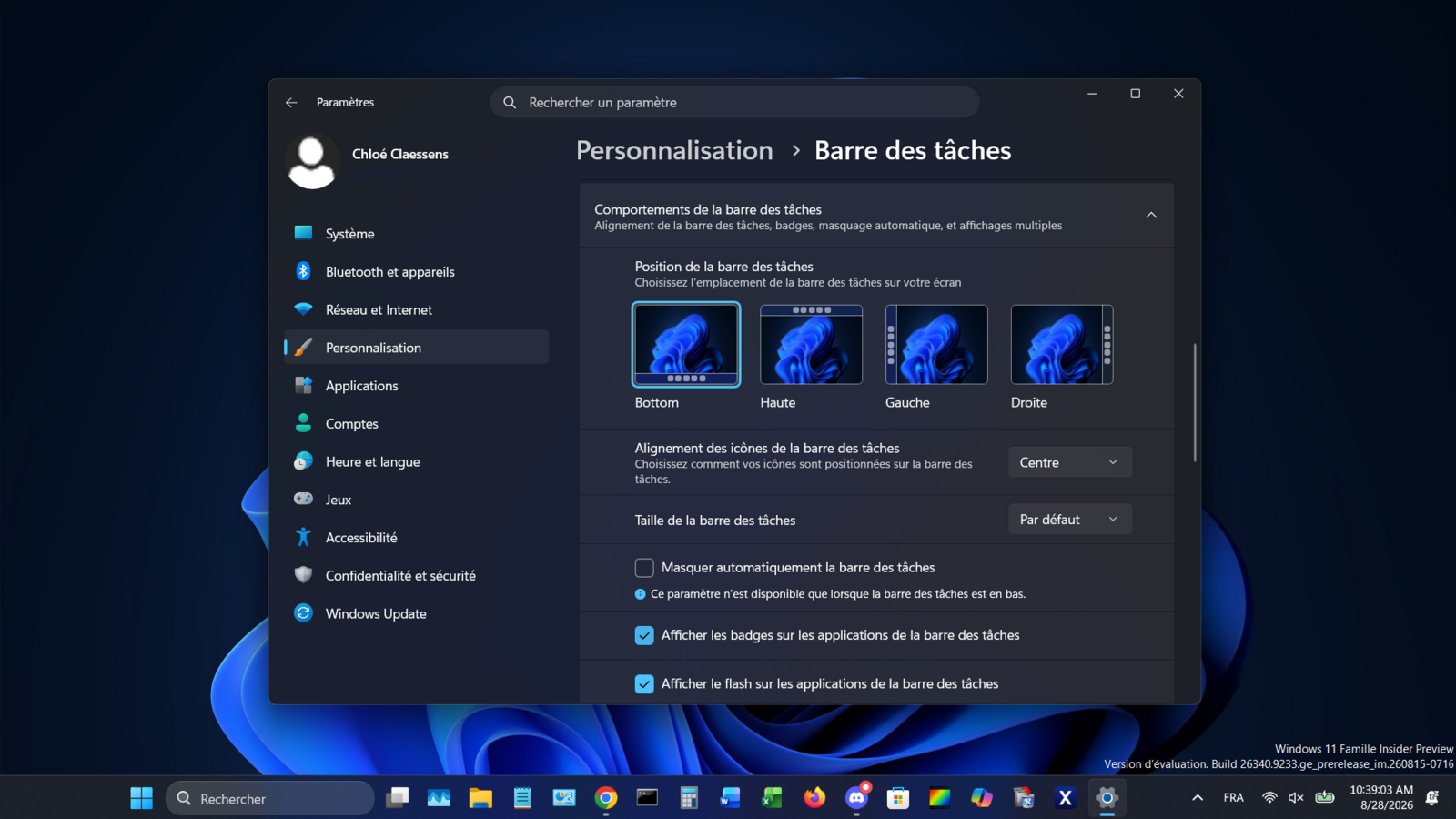Select Haute taskbar position thumbnail
This screenshot has height=819, width=1456.
click(x=811, y=344)
